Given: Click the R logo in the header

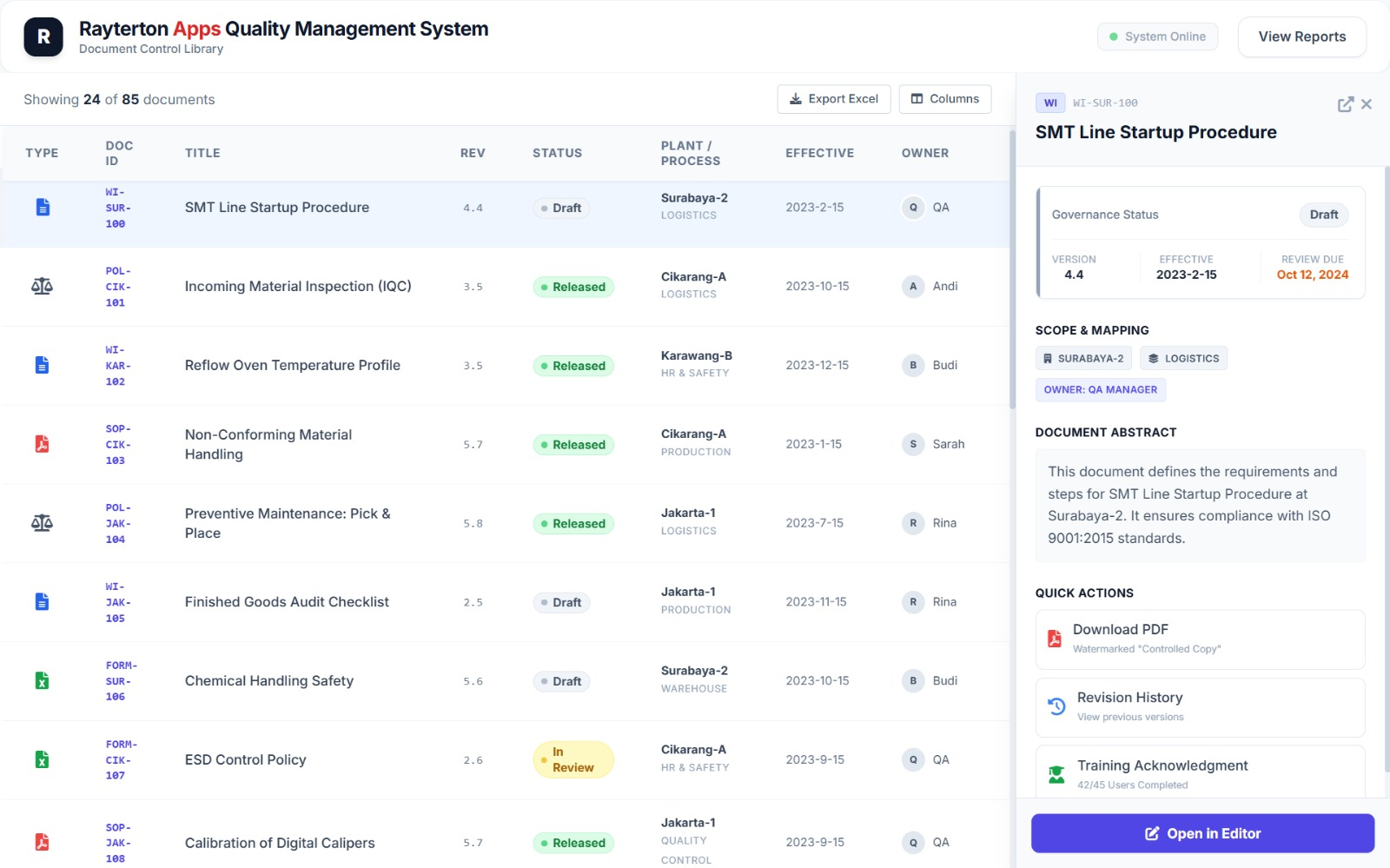Looking at the screenshot, I should [43, 37].
